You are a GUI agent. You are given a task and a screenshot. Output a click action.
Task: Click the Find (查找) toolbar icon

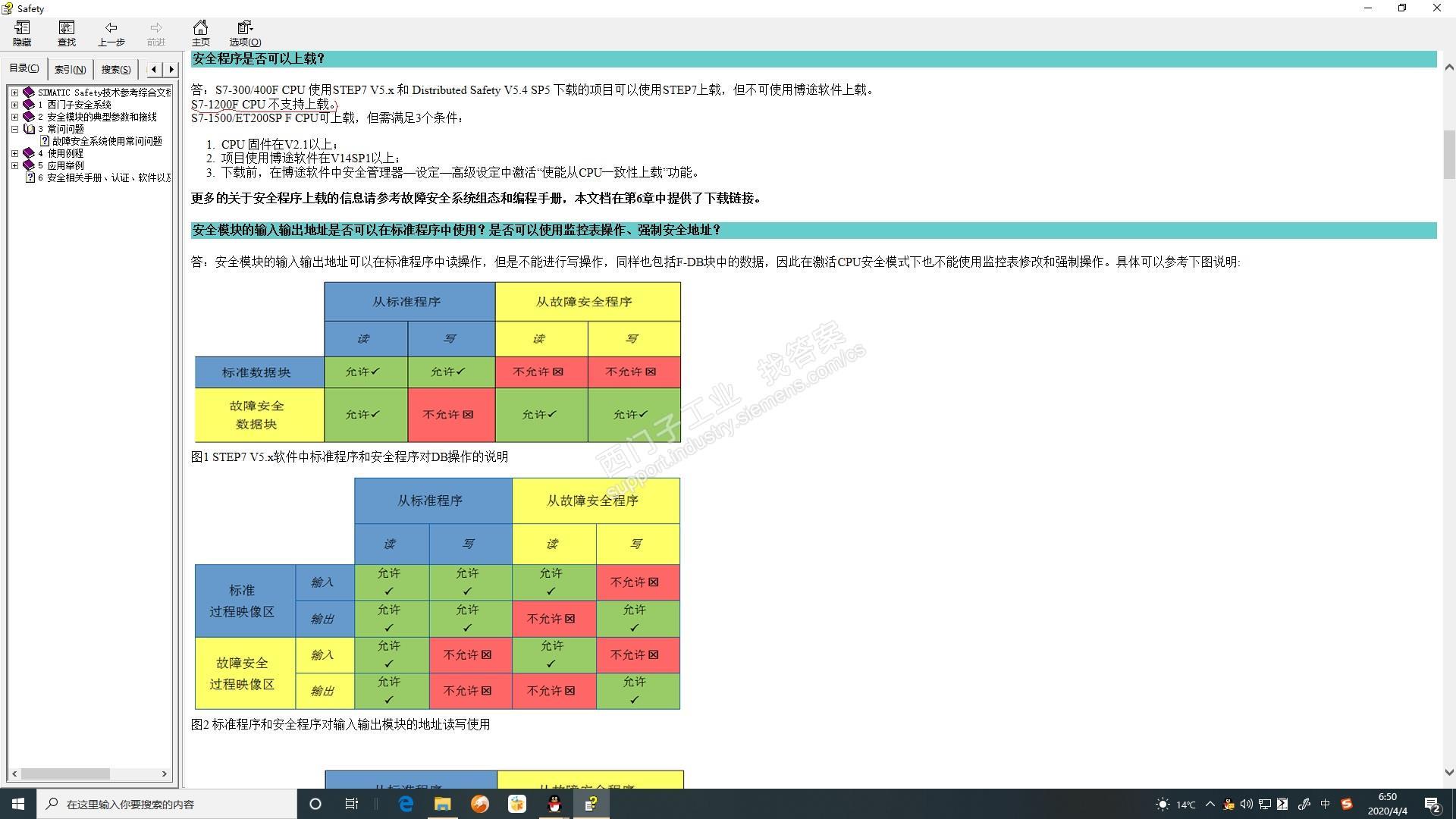click(x=67, y=33)
